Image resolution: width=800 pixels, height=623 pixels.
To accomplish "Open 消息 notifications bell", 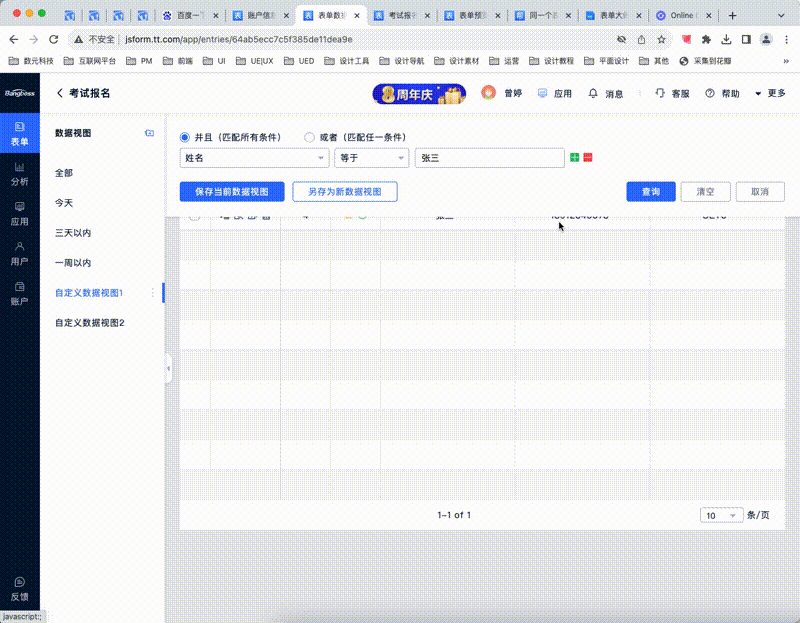I will tap(606, 93).
